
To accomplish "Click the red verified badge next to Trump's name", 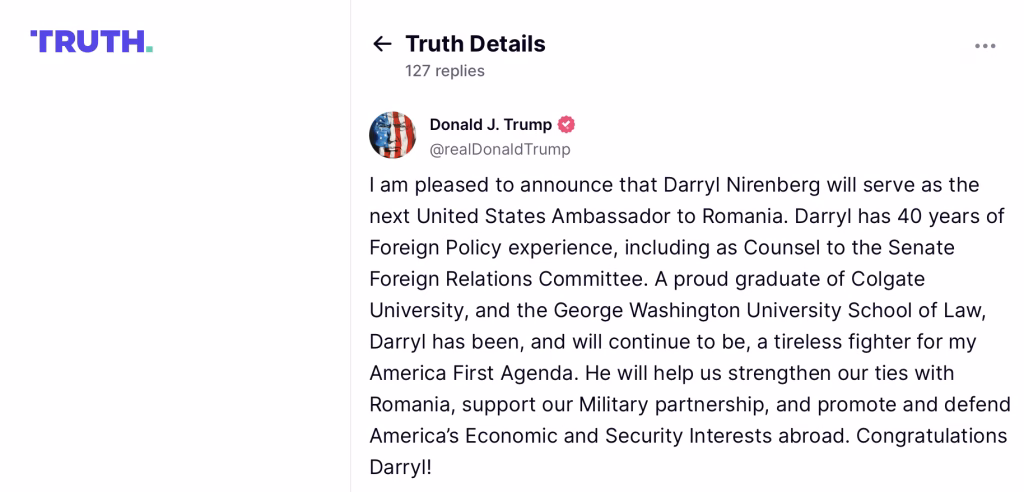I will [x=566, y=125].
